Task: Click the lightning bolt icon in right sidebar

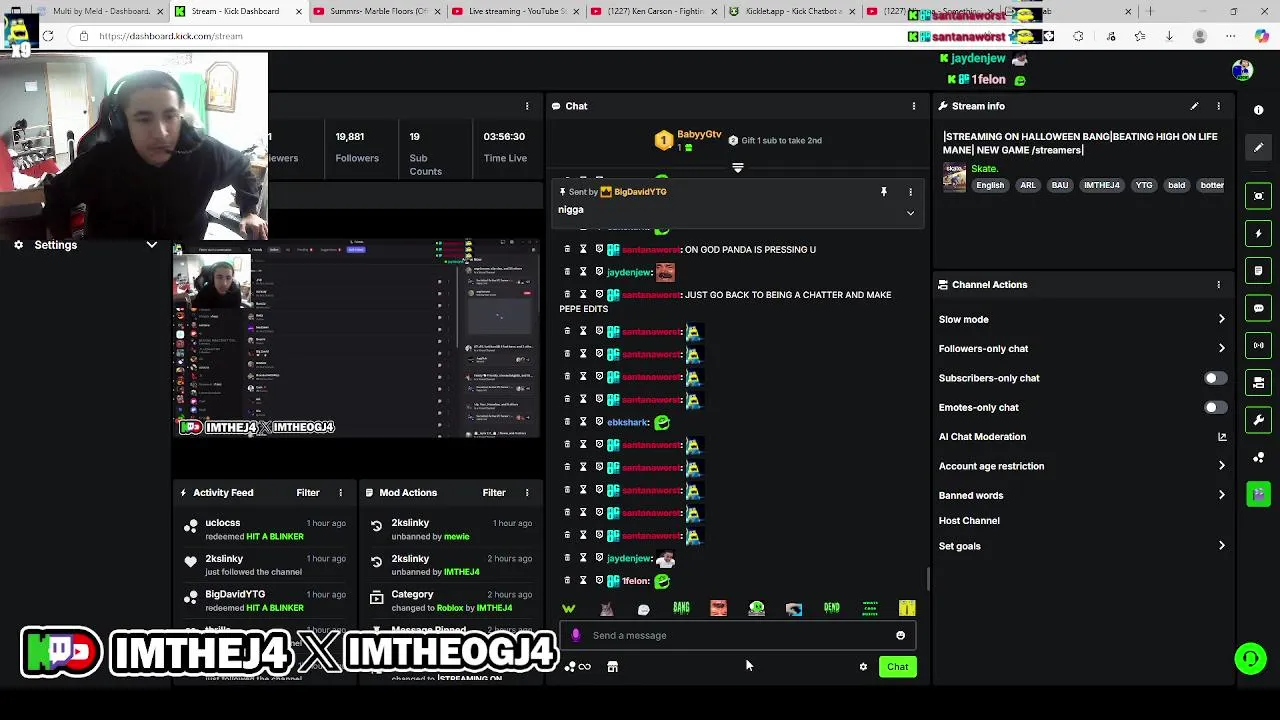Action: (x=1259, y=233)
